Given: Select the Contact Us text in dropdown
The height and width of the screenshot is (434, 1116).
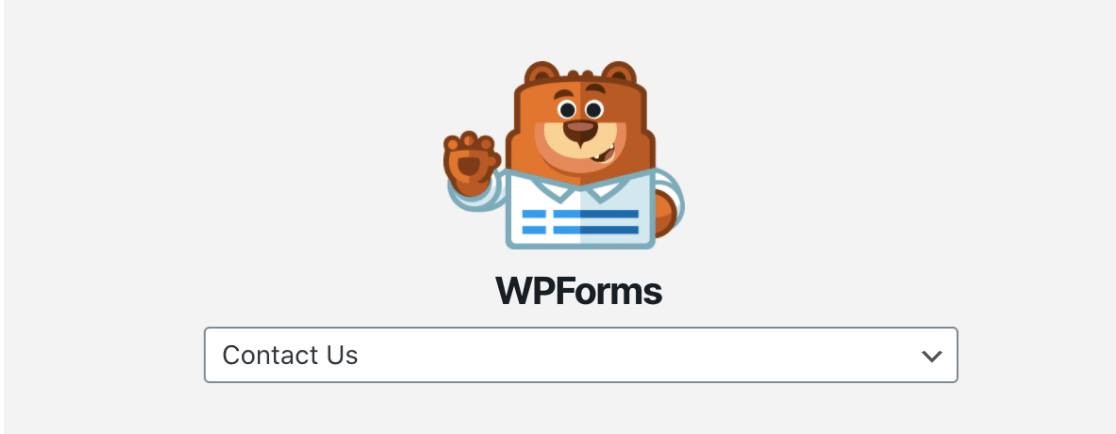Looking at the screenshot, I should 290,355.
